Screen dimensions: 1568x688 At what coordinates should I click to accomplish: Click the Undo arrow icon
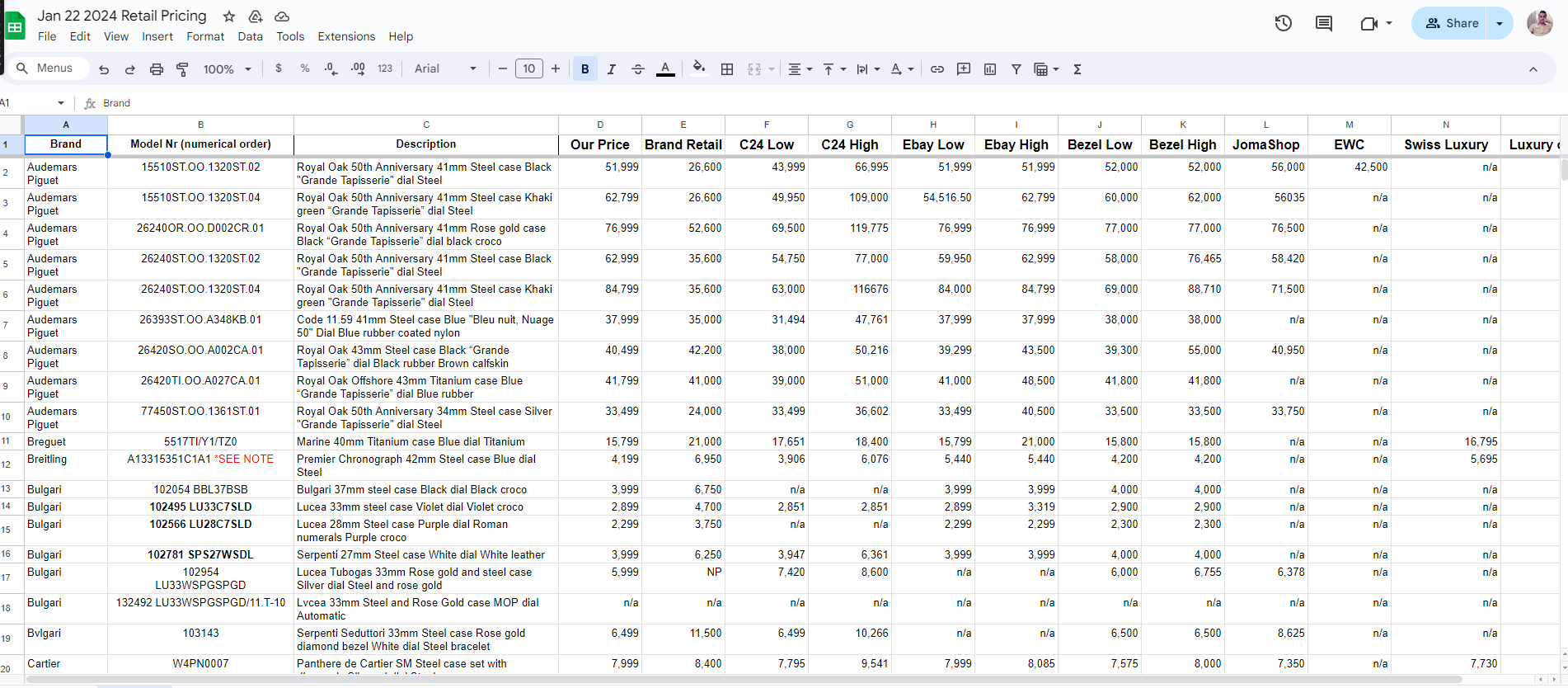(x=104, y=69)
